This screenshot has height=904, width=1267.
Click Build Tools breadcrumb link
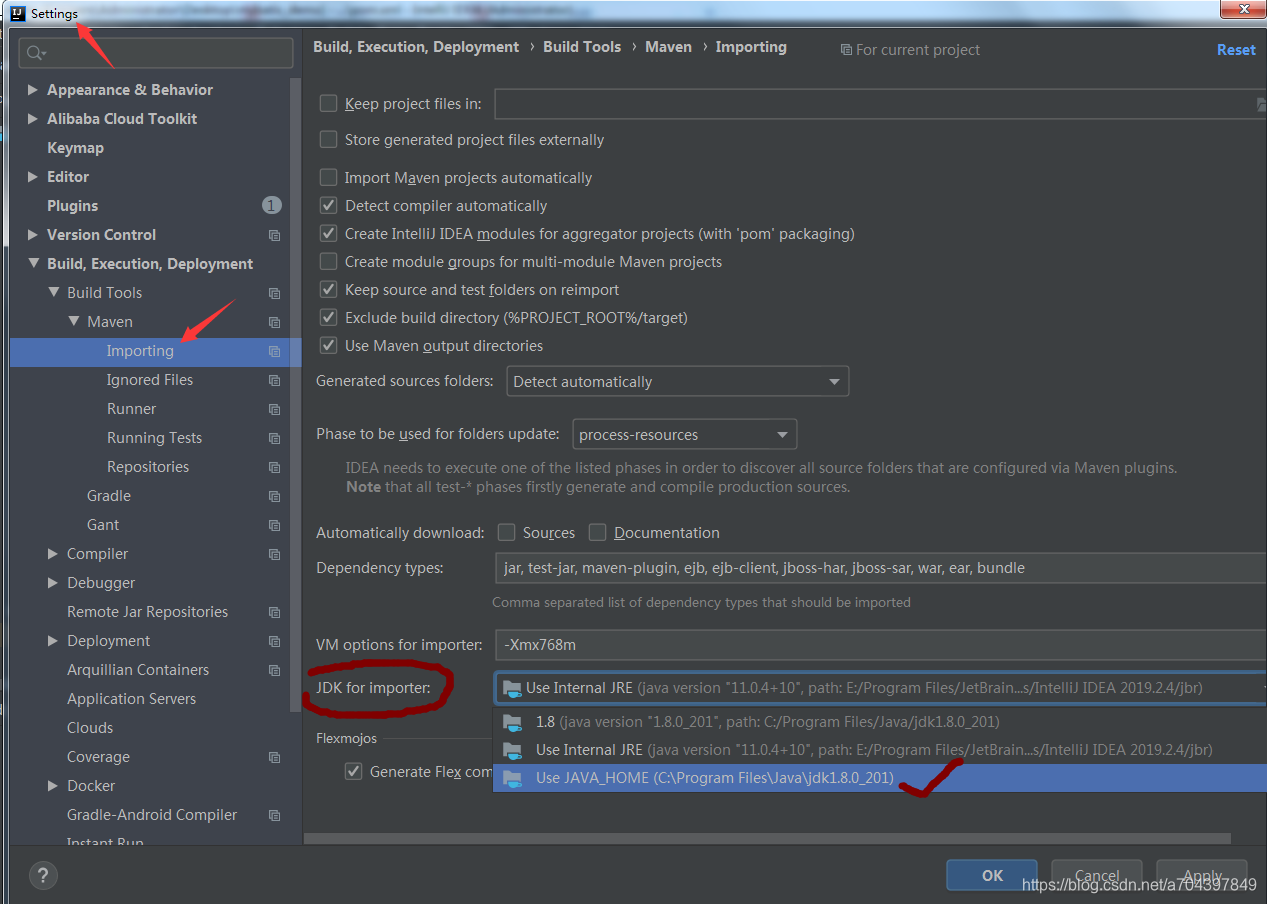coord(582,47)
